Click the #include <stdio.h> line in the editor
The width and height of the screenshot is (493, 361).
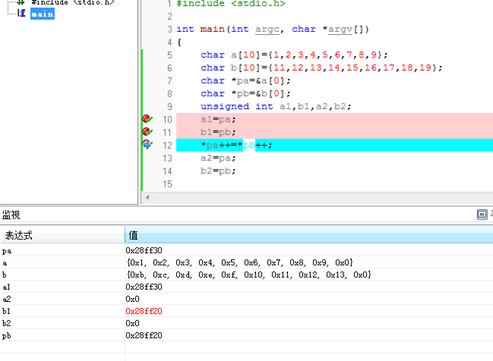pyautogui.click(x=231, y=4)
